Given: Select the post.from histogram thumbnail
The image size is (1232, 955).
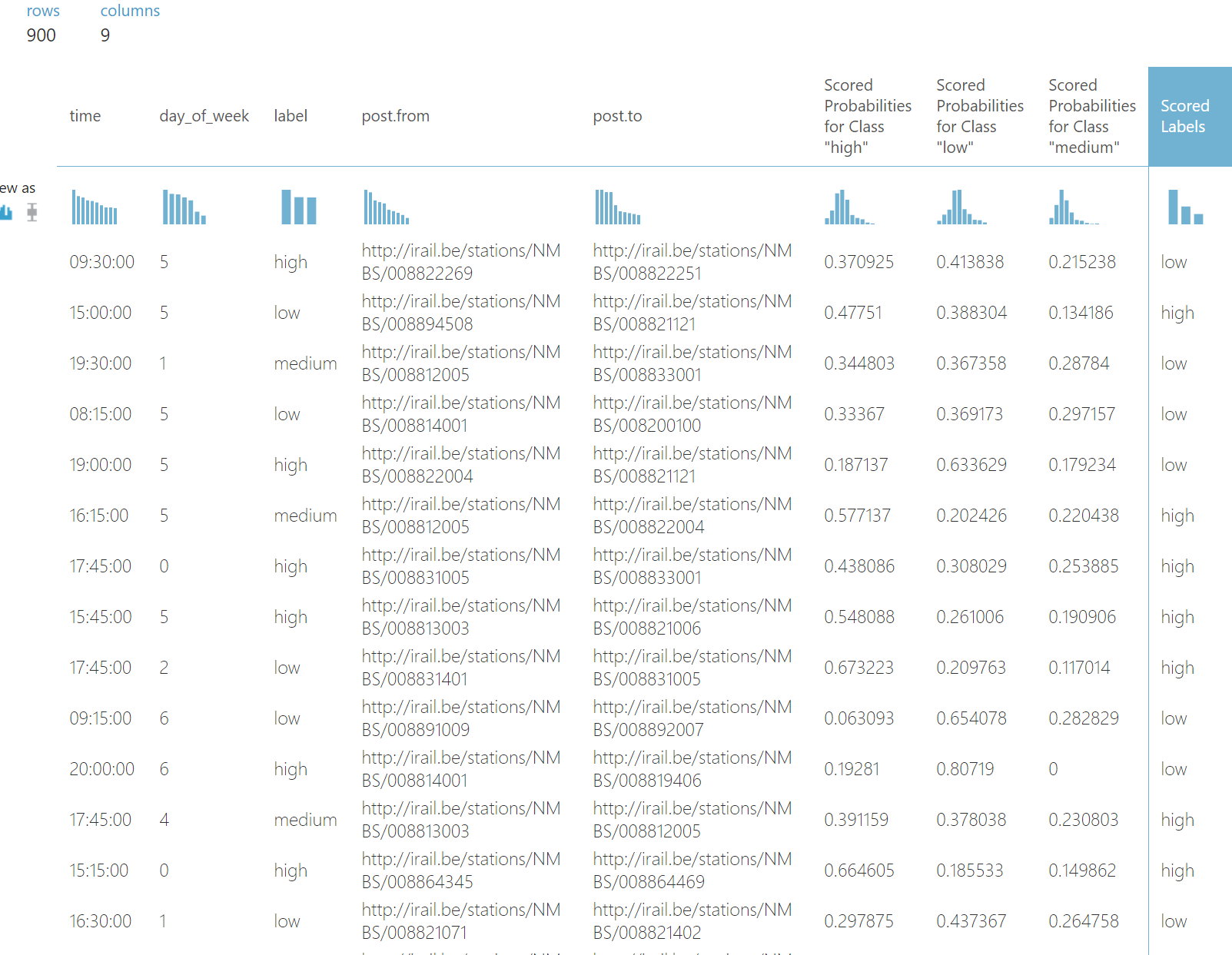Looking at the screenshot, I should click(x=386, y=207).
